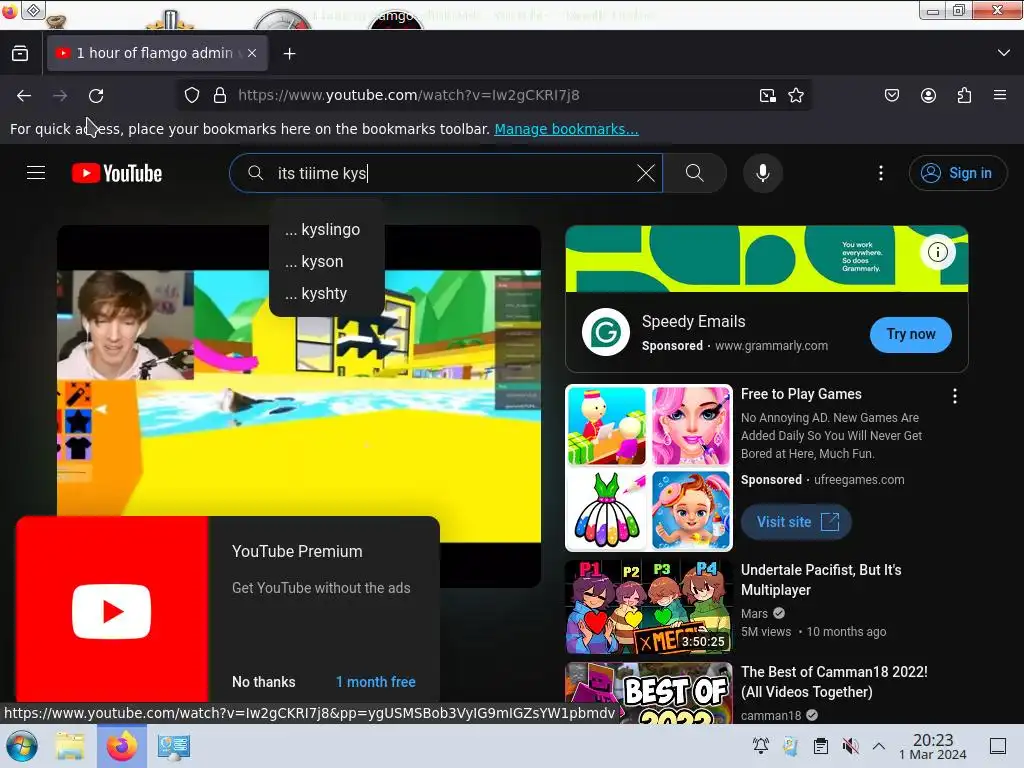
Task: Open the clipboard tray icon
Action: coord(820,746)
